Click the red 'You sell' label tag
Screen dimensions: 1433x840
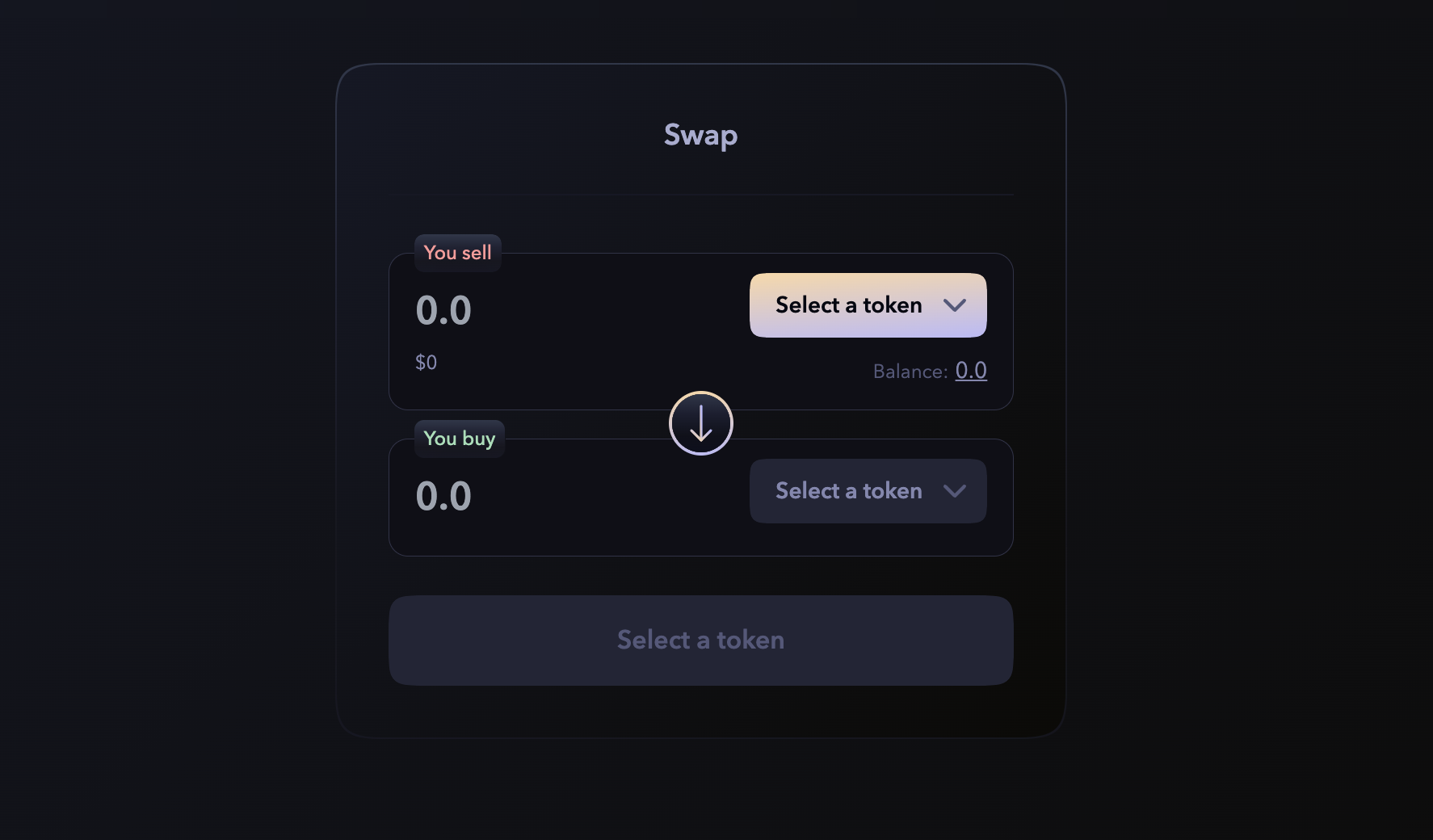[457, 253]
